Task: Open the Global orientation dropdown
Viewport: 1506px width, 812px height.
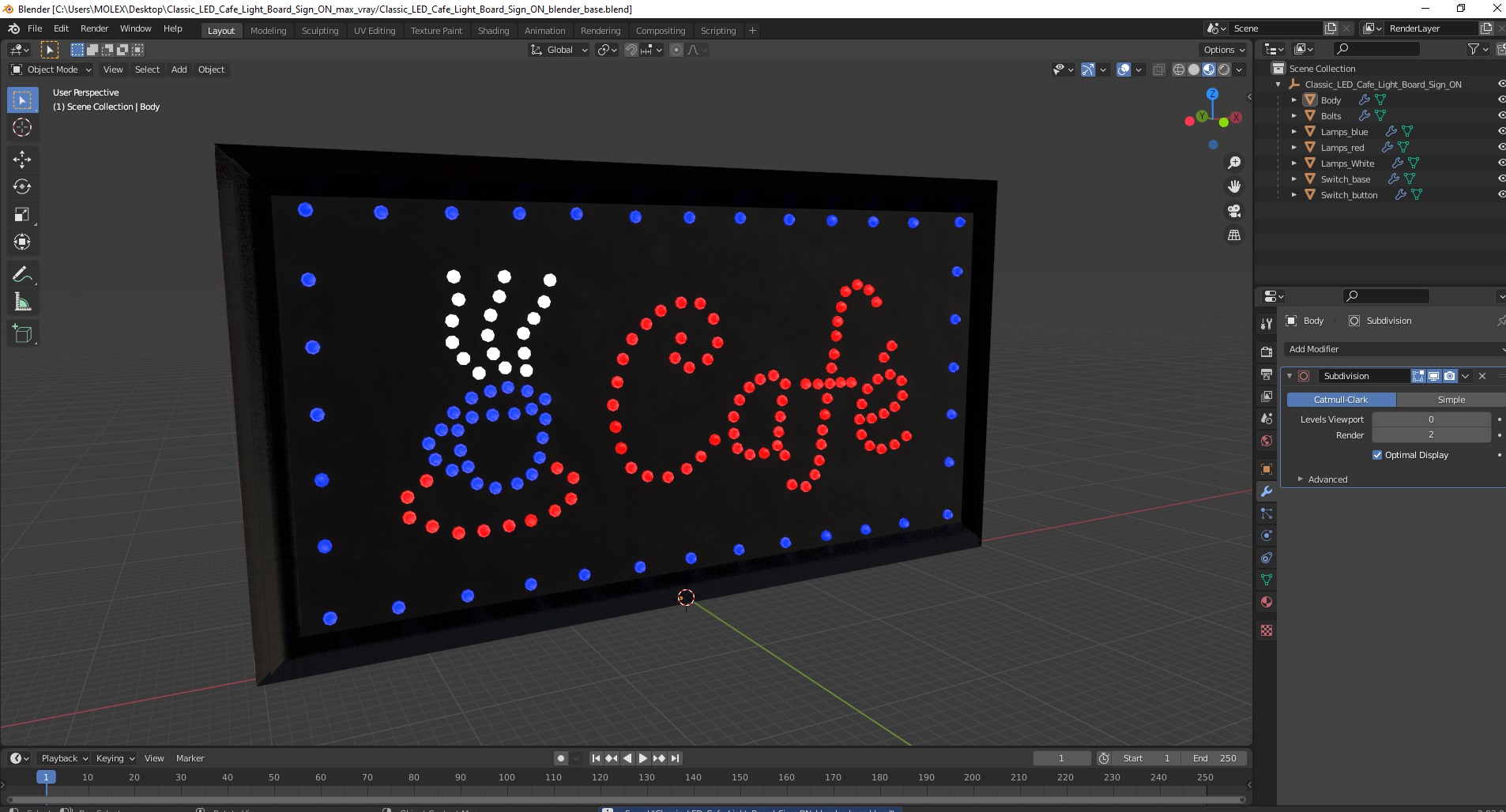Action: [559, 50]
